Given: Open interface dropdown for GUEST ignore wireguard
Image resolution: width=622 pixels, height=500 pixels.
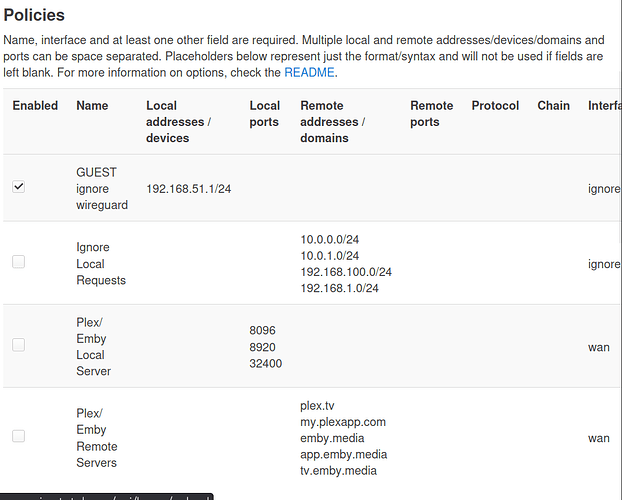Looking at the screenshot, I should pyautogui.click(x=605, y=189).
